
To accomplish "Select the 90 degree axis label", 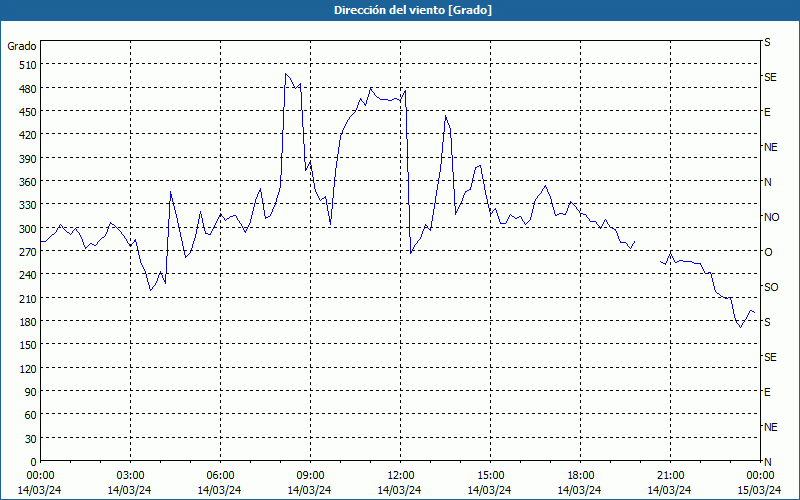I will (x=32, y=392).
